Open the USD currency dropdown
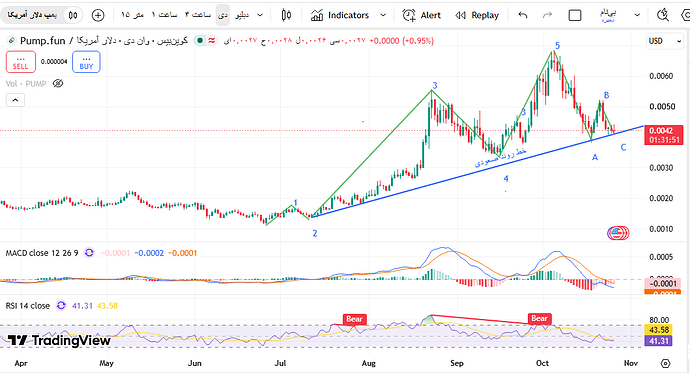The image size is (690, 373). (x=664, y=41)
